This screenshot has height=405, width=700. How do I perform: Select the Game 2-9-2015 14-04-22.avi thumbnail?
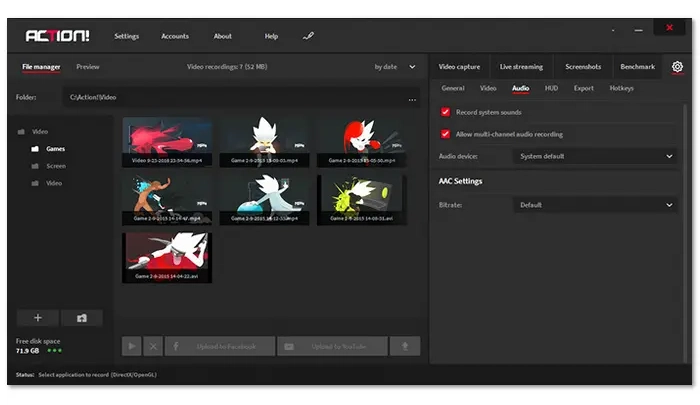coord(167,257)
